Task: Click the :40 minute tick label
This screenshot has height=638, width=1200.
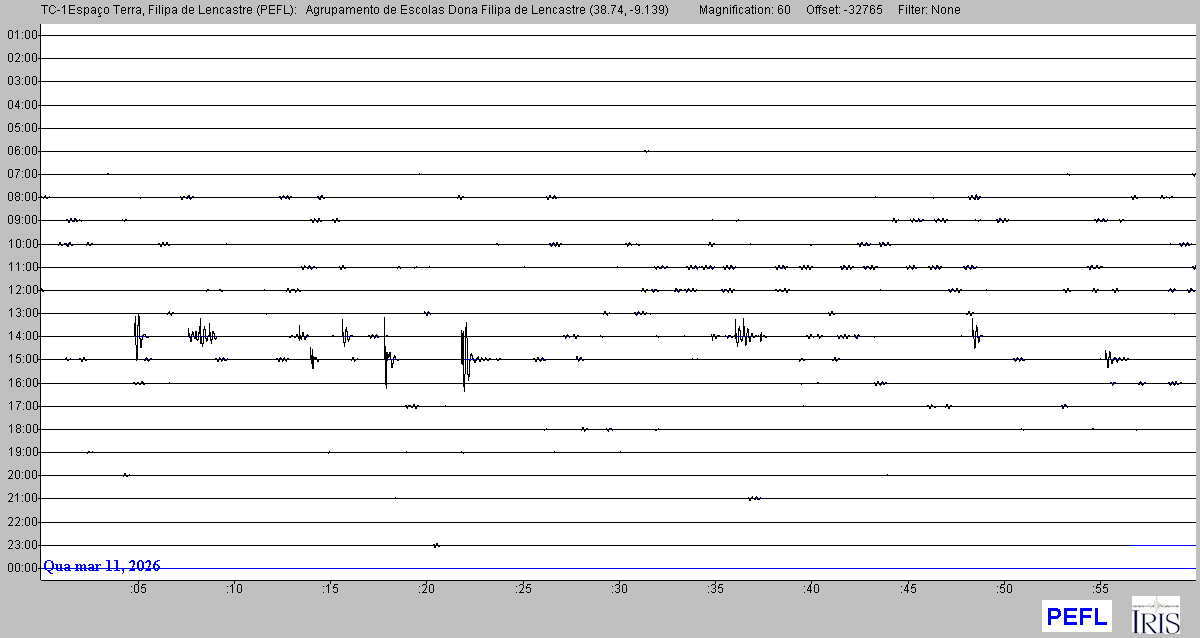Action: click(x=812, y=589)
